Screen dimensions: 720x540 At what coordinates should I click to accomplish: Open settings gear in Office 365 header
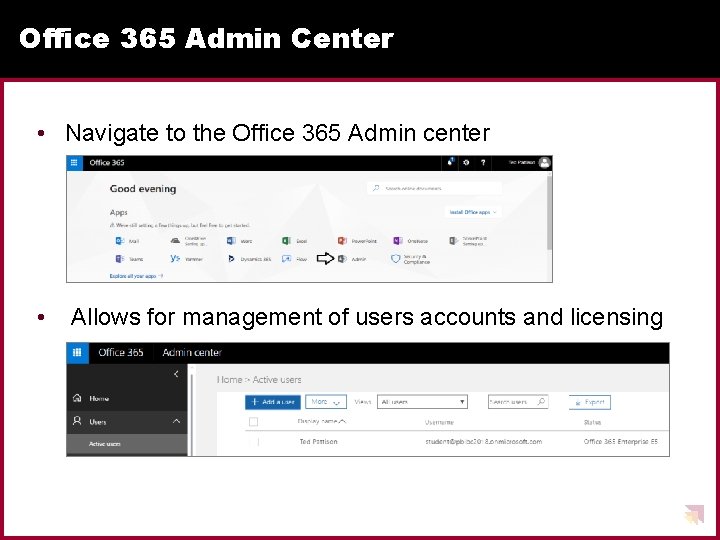[466, 162]
